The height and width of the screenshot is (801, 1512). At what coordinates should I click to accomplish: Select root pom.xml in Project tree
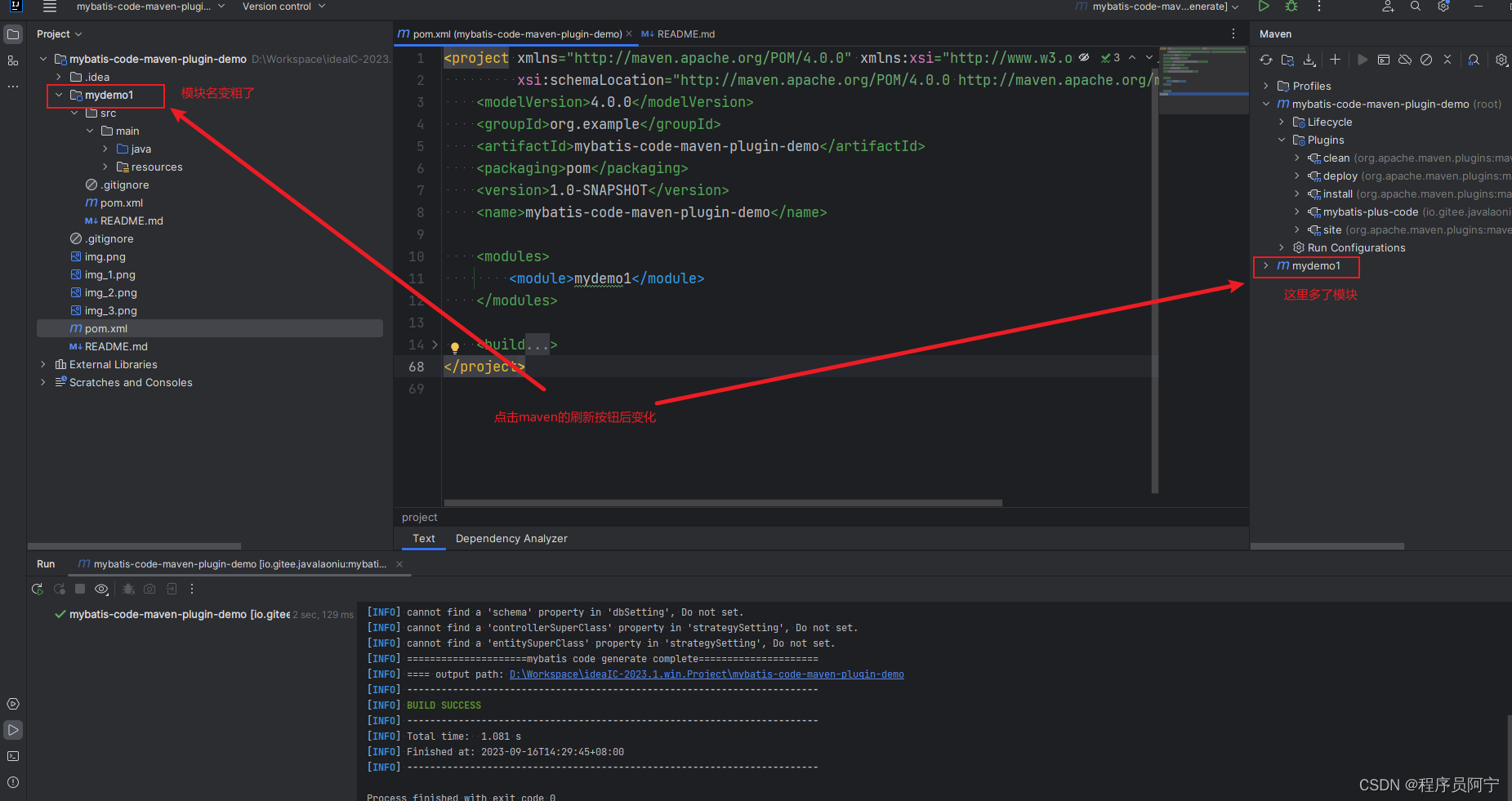[210, 329]
